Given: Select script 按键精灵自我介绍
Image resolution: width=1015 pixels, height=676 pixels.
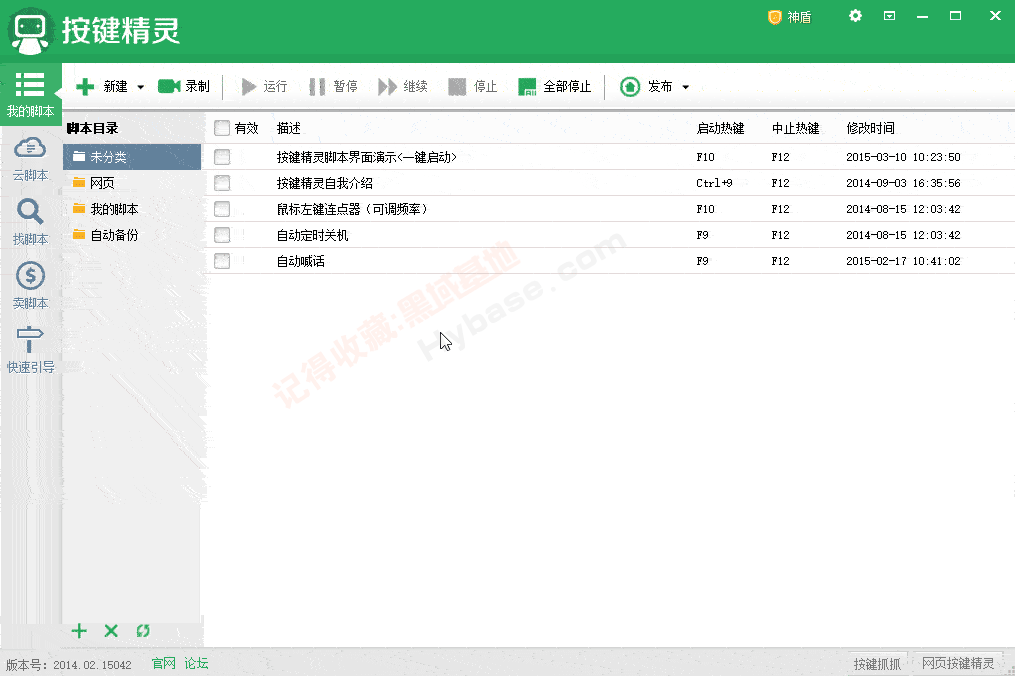Looking at the screenshot, I should point(325,183).
